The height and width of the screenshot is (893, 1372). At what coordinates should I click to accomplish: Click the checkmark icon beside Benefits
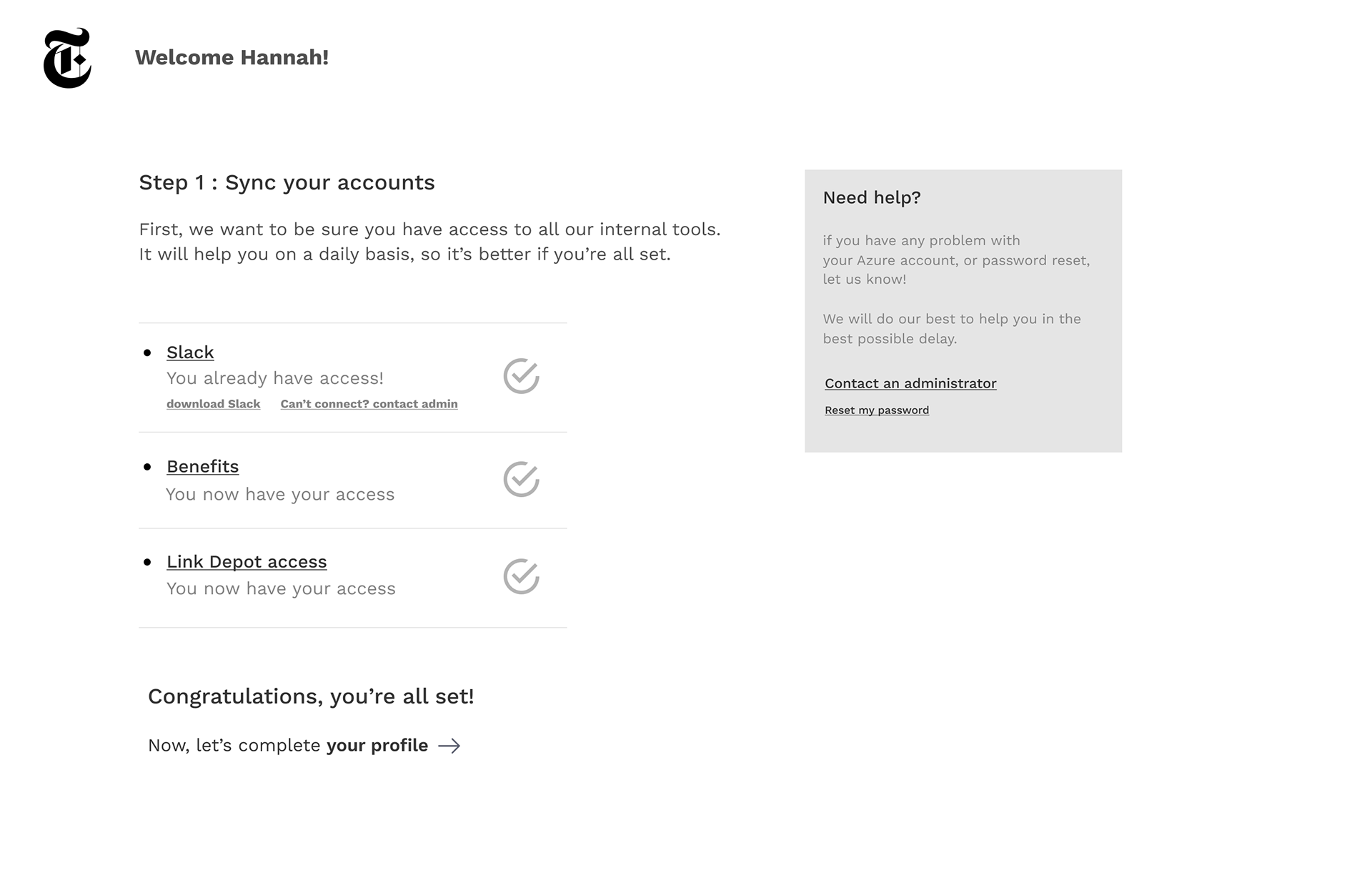click(x=521, y=479)
